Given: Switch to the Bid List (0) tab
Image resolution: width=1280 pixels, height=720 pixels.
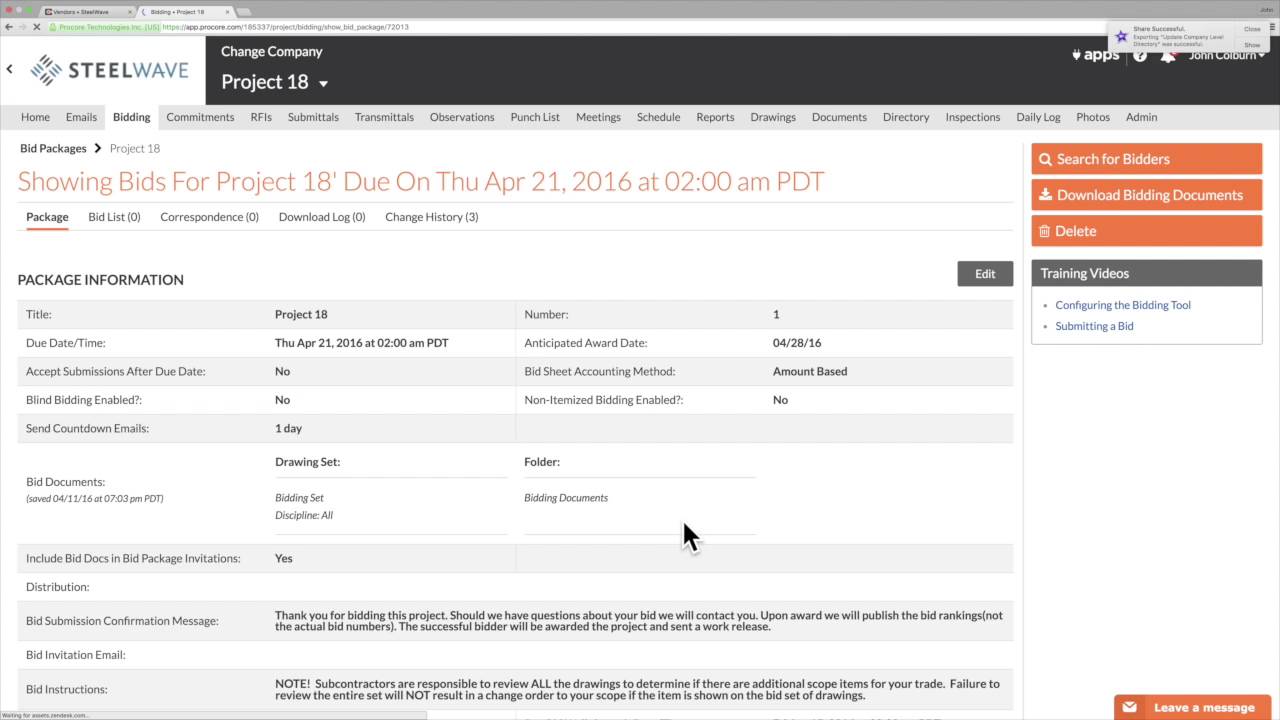Looking at the screenshot, I should coord(114,217).
